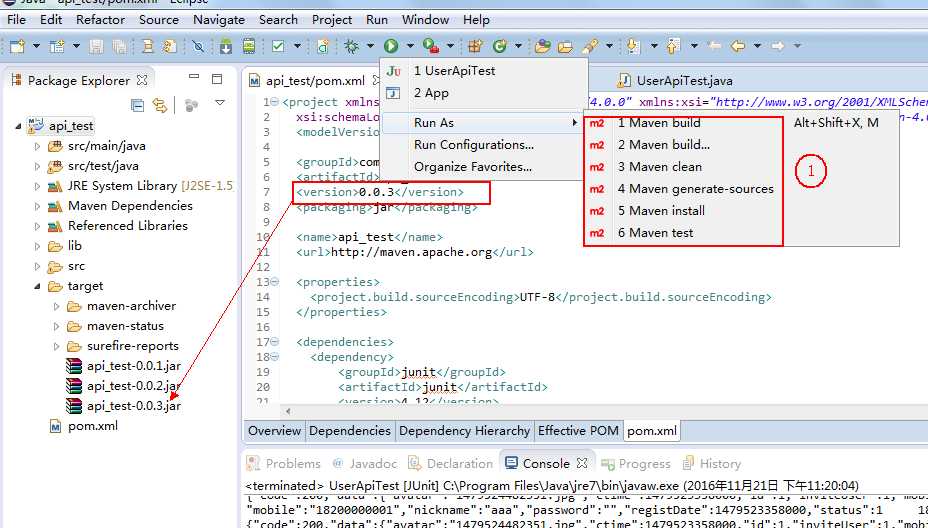This screenshot has width=928, height=528.
Task: Open the New Java Class dropdown arrow
Action: point(518,46)
